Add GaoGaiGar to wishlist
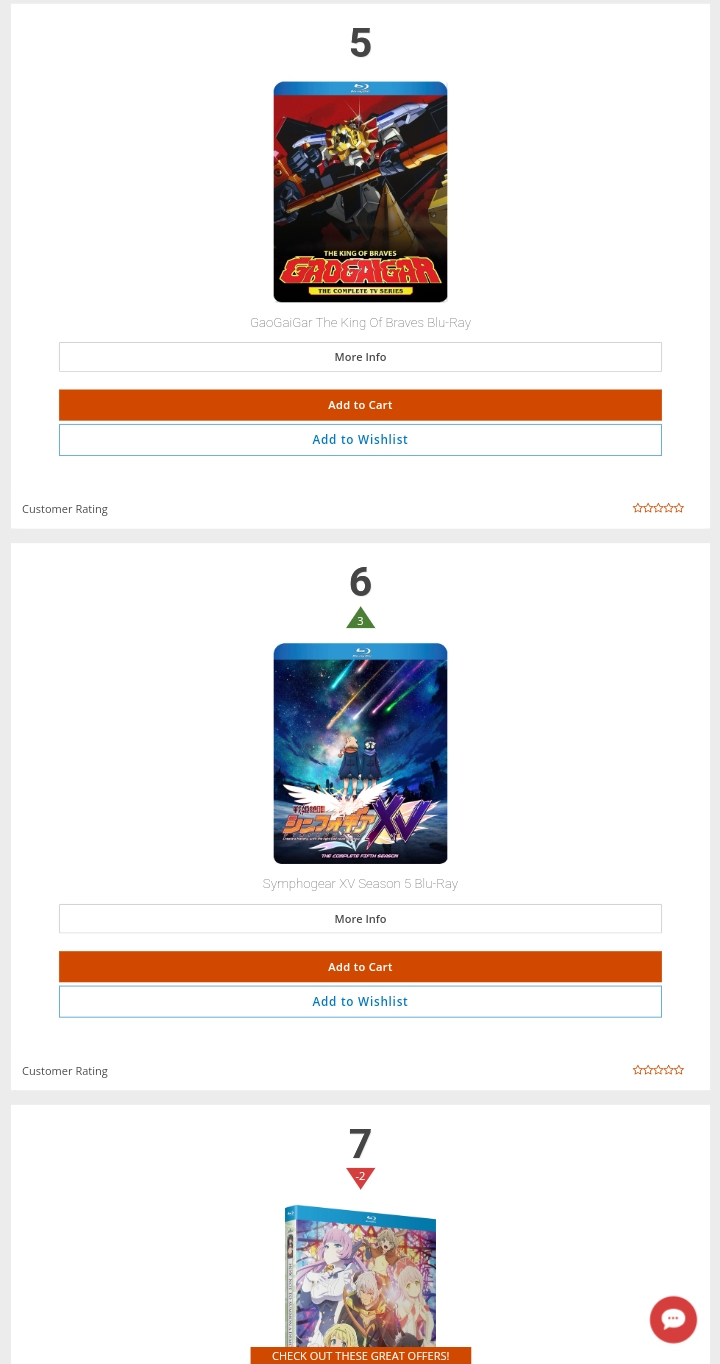The width and height of the screenshot is (720, 1364). click(x=360, y=440)
